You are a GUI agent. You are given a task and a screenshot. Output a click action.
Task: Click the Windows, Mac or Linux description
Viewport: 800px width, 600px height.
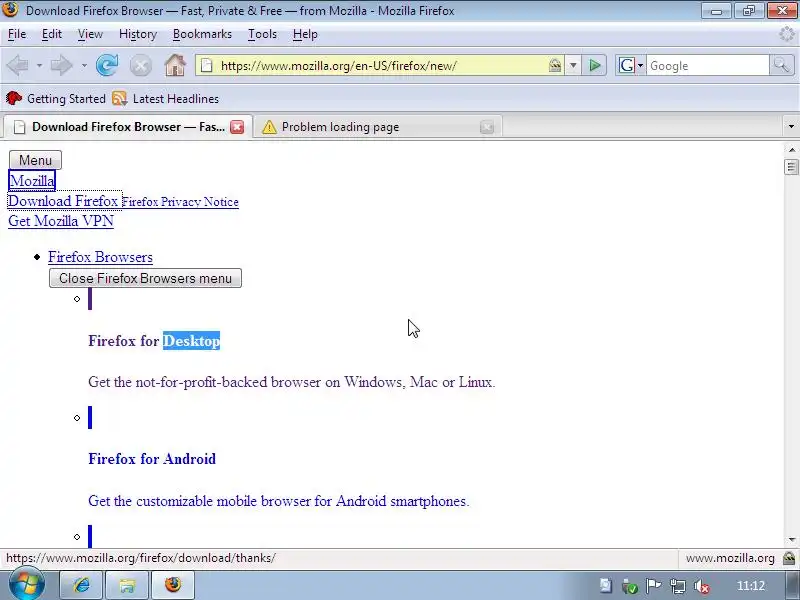292,382
